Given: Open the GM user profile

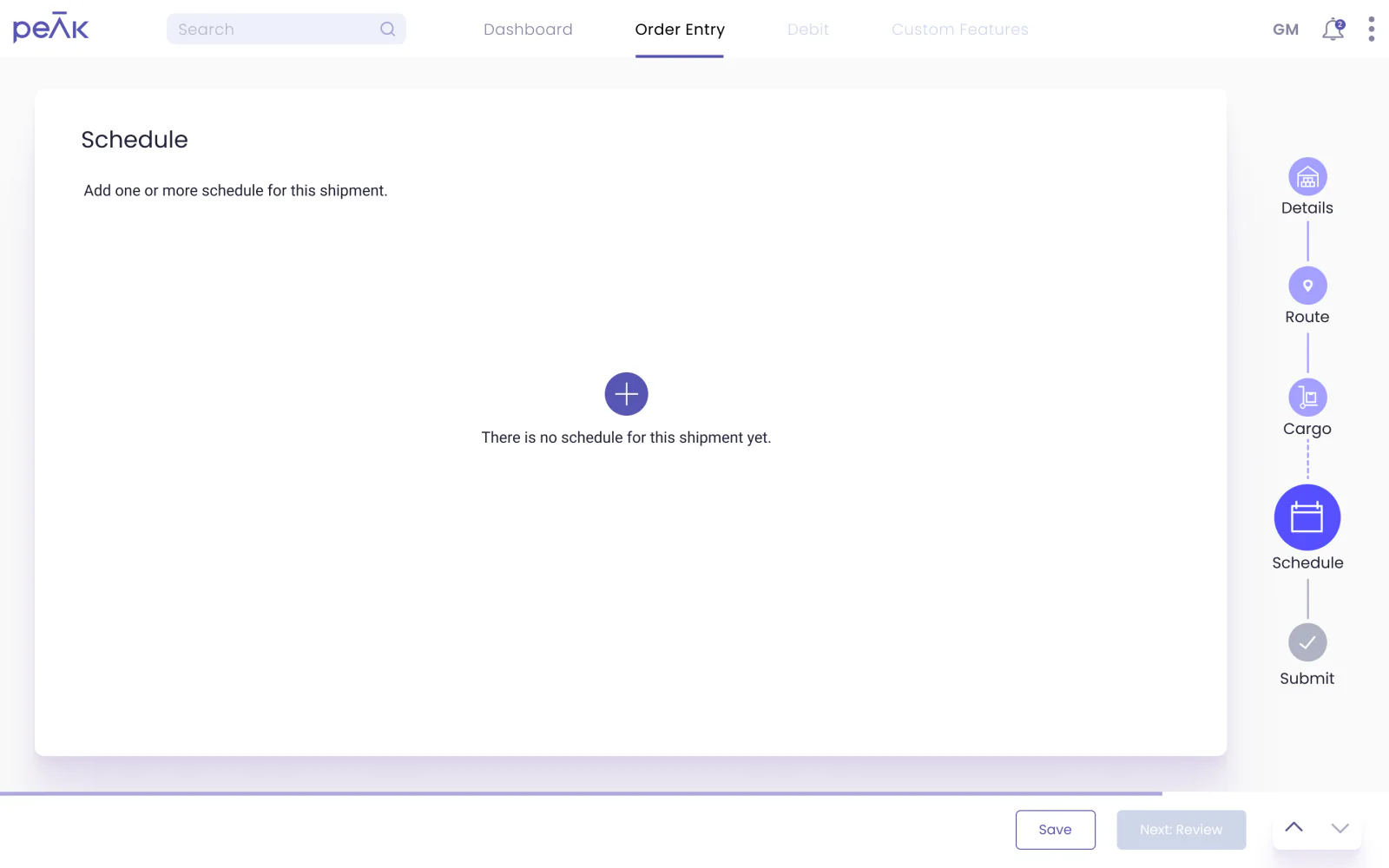Looking at the screenshot, I should (1286, 30).
